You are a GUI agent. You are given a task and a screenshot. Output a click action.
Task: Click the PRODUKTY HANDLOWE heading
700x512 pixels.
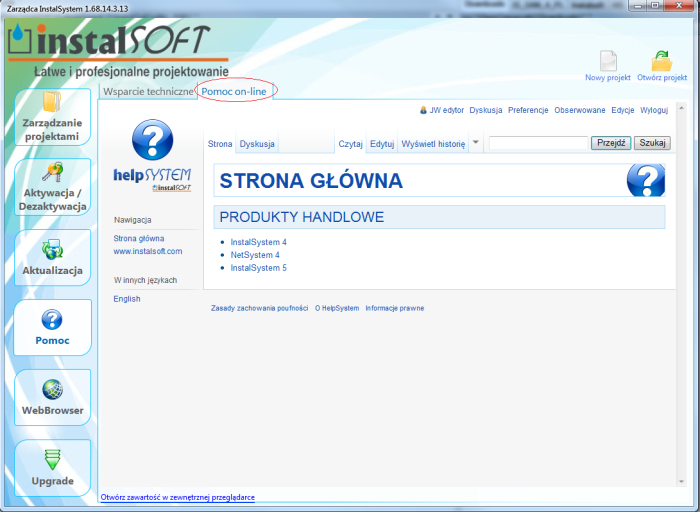tap(302, 217)
